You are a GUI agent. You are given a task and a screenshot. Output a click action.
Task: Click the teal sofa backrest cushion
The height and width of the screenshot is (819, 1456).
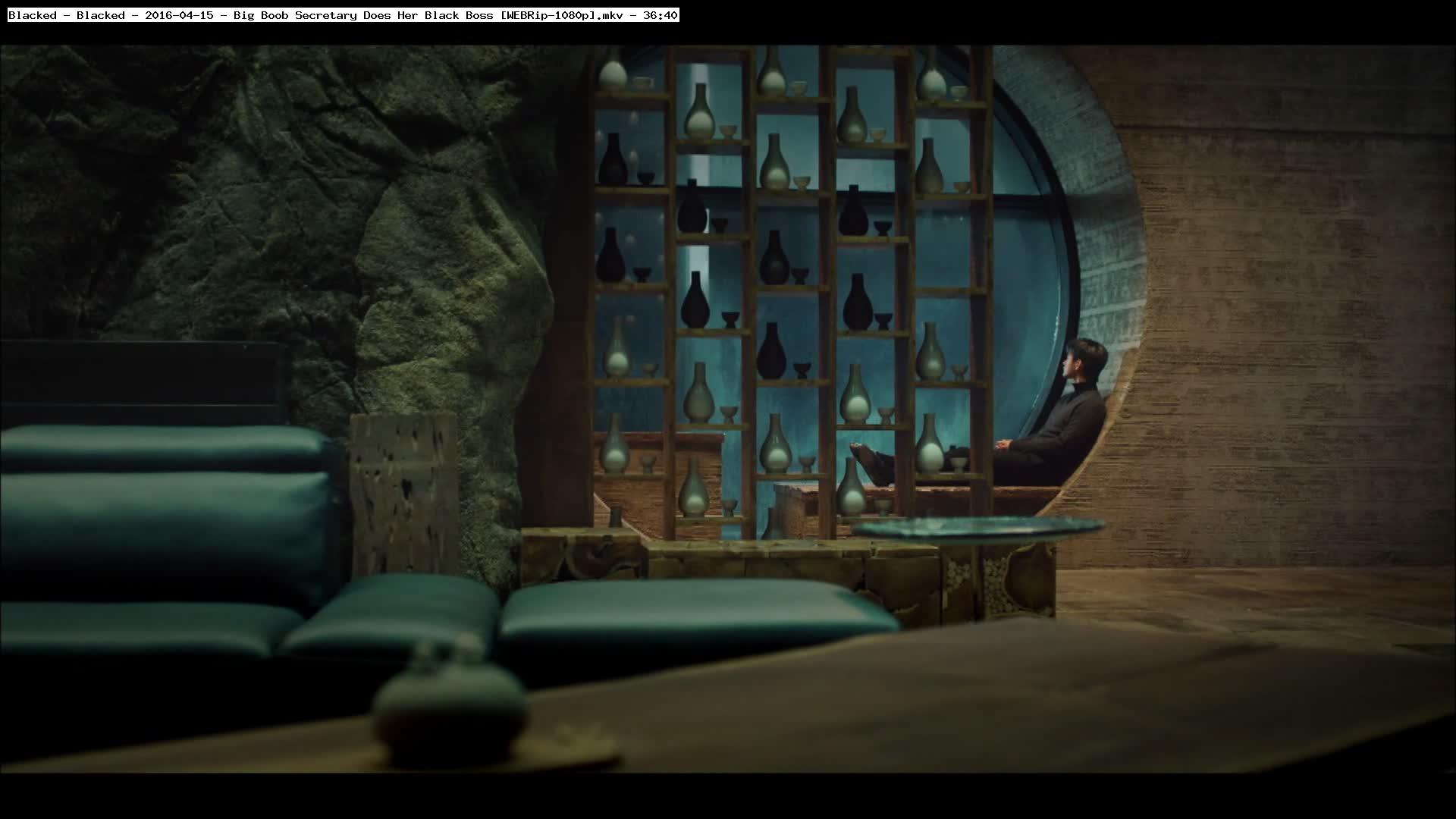coord(163,523)
